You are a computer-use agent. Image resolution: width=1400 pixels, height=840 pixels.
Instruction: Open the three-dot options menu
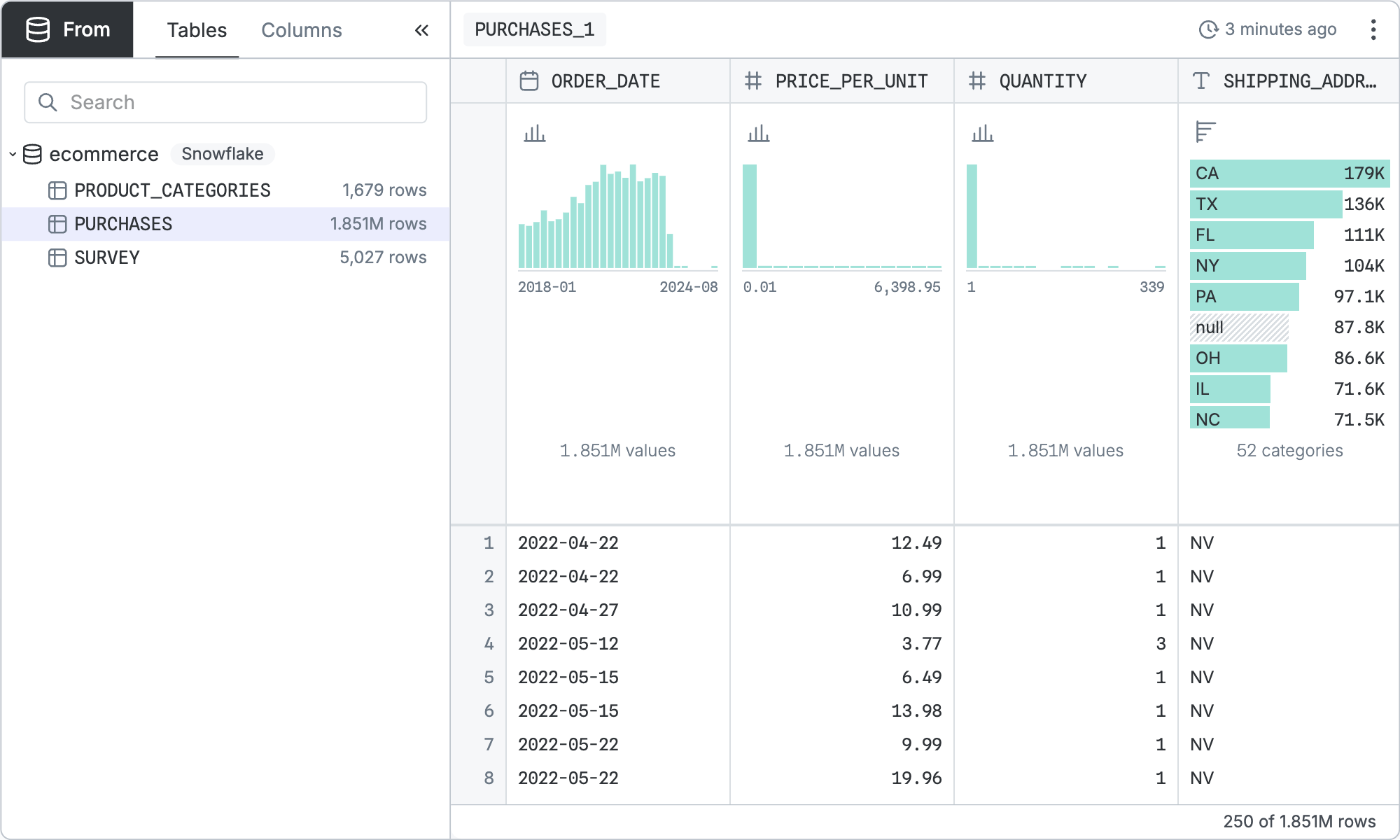pos(1373,29)
